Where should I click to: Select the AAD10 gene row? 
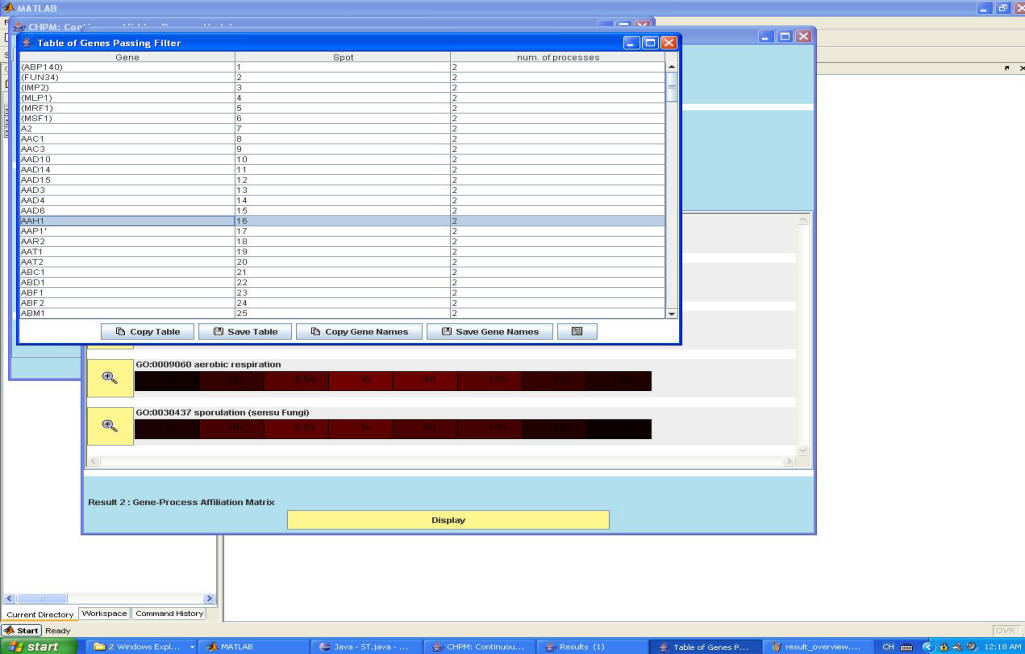click(x=127, y=160)
